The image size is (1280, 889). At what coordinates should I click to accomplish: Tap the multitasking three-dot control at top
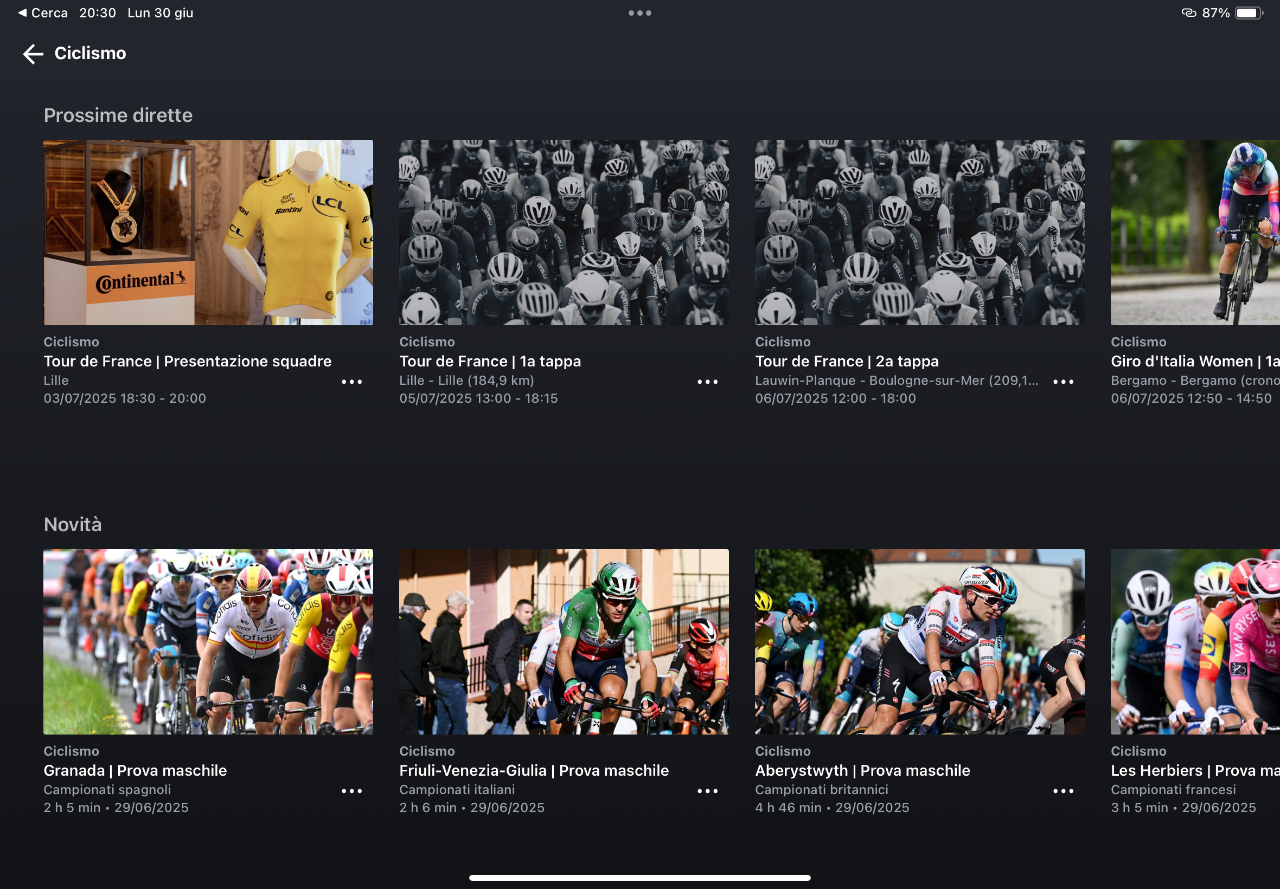pyautogui.click(x=640, y=13)
